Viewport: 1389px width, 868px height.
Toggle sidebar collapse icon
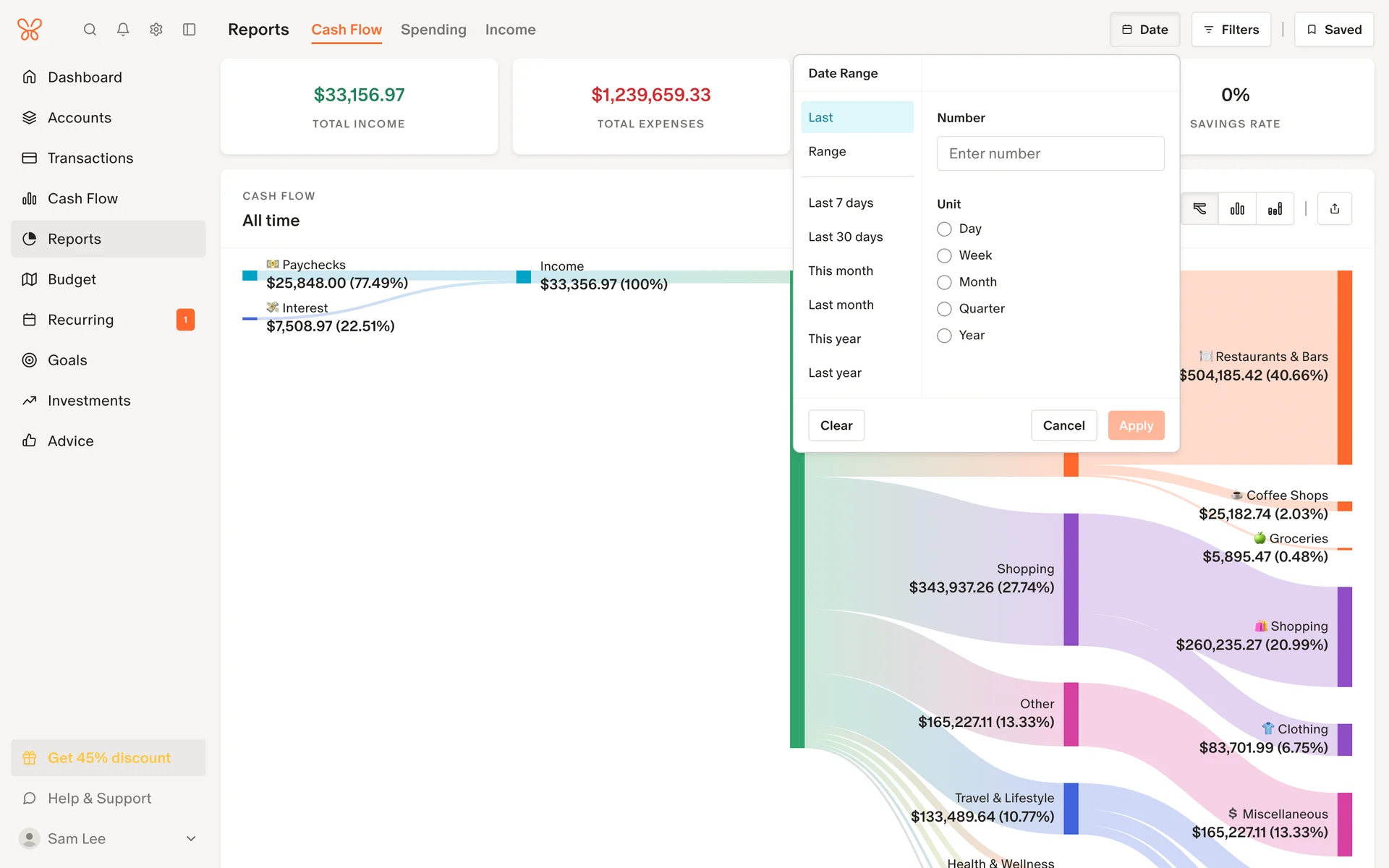pos(190,30)
